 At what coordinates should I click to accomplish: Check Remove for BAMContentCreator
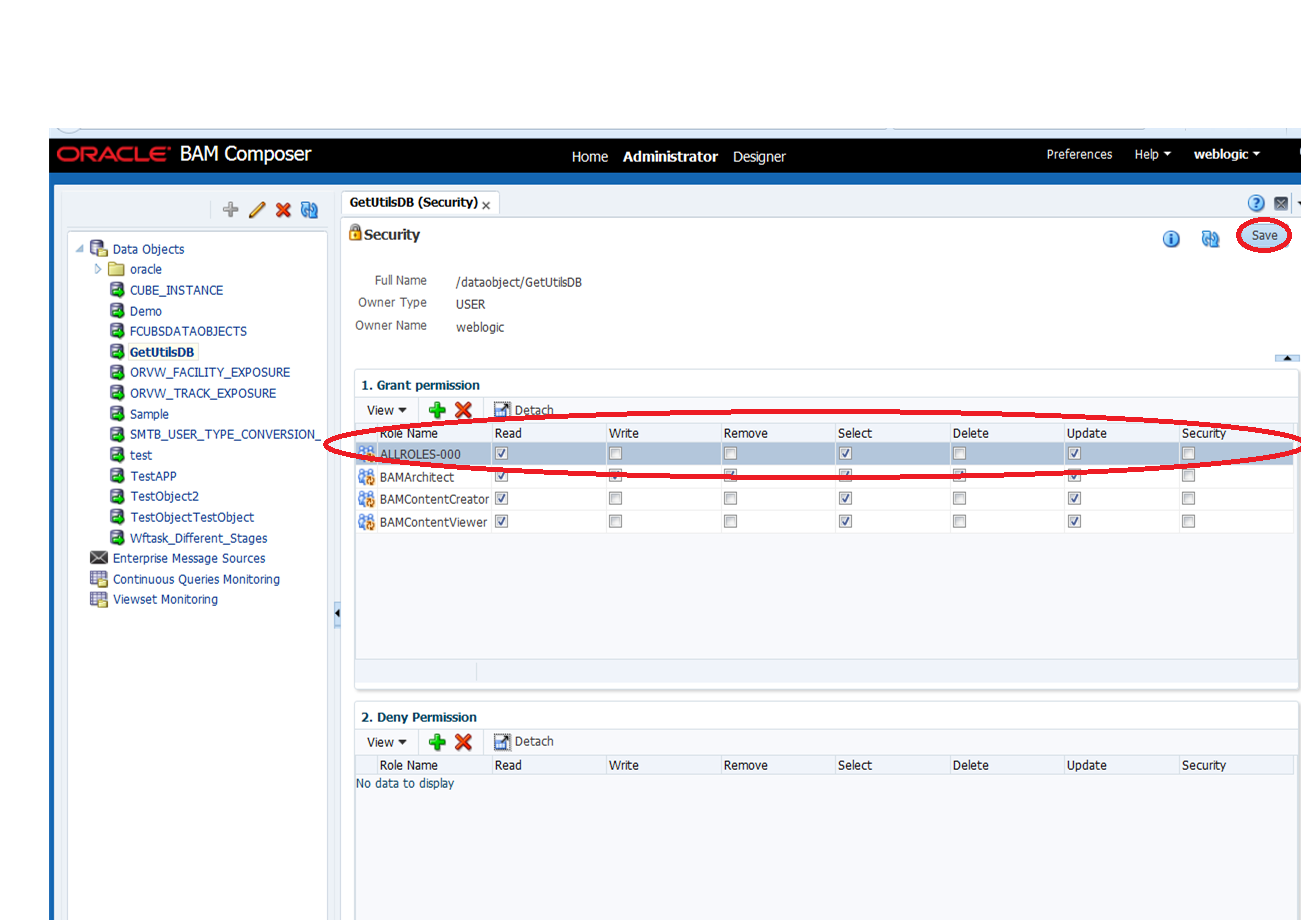[x=731, y=498]
